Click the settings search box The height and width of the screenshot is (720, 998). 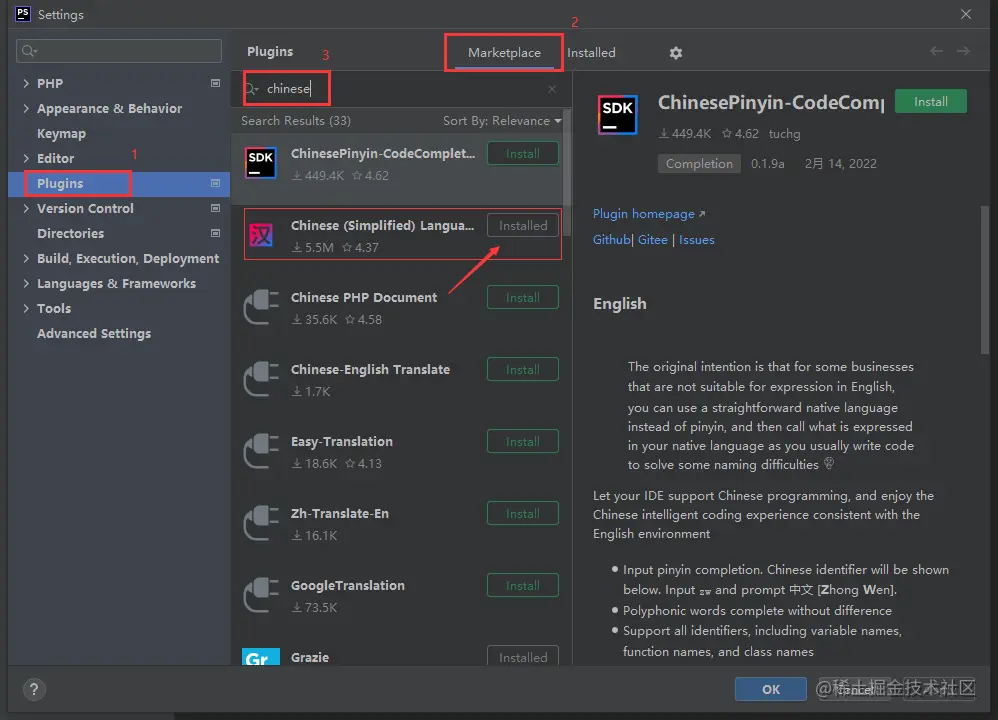(119, 51)
